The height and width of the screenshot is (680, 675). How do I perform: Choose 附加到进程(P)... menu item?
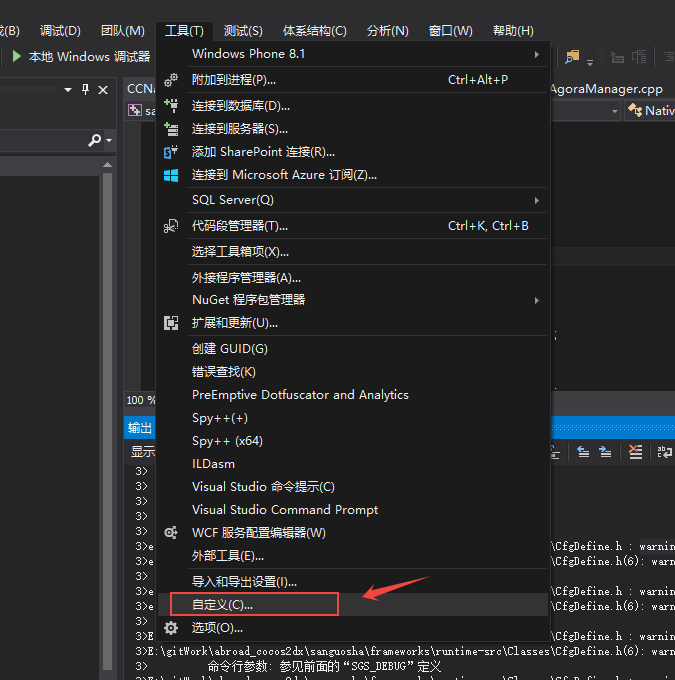(353, 80)
